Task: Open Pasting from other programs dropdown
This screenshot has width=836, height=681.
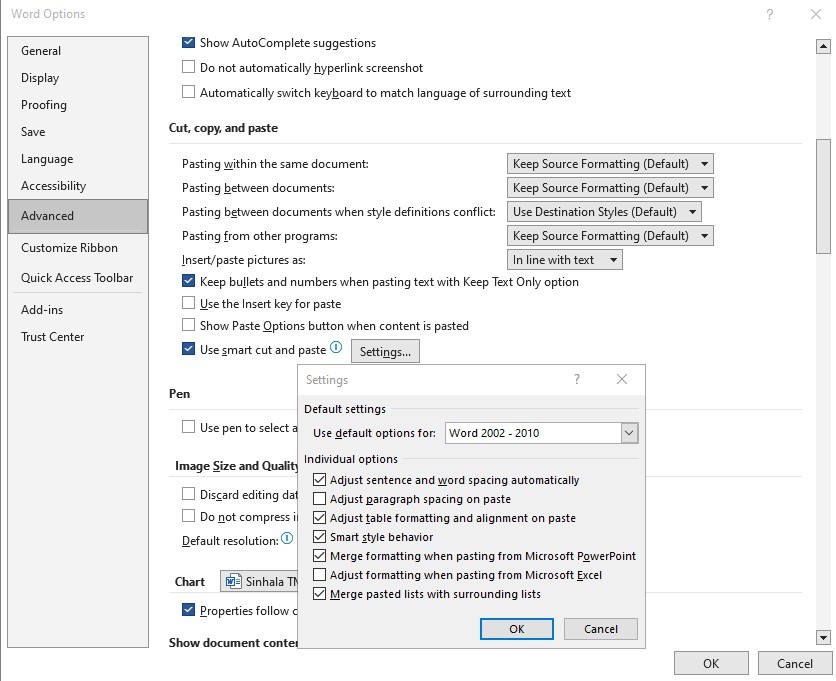Action: pos(610,236)
